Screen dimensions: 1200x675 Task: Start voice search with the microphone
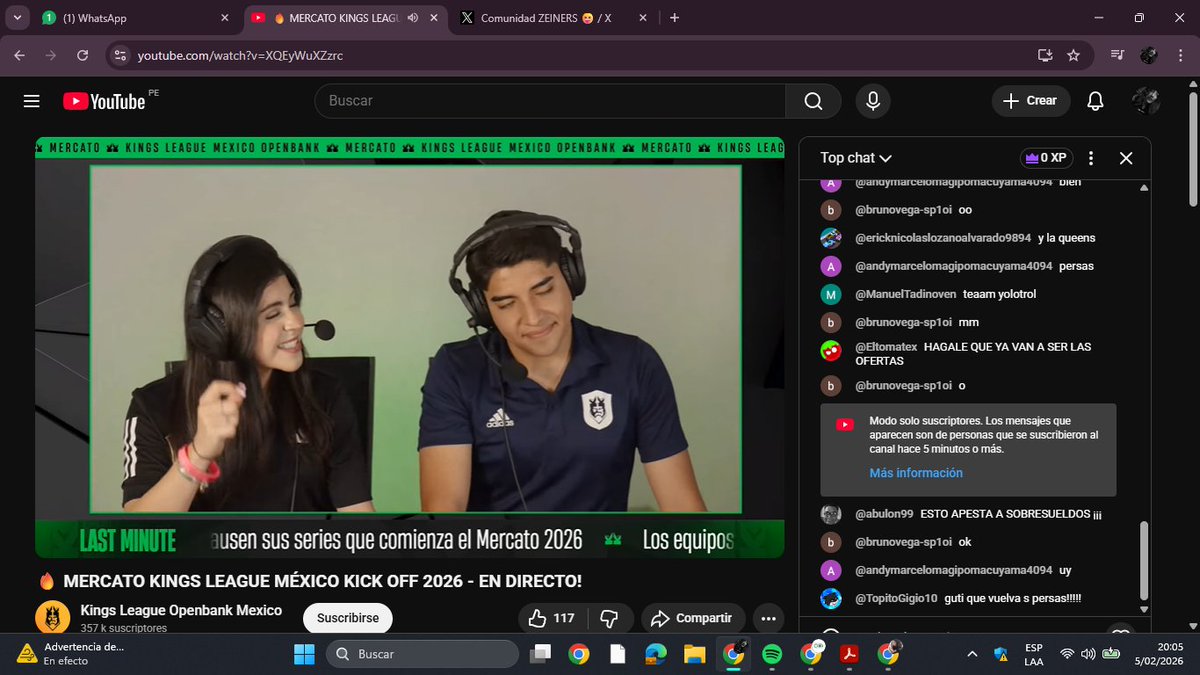pos(873,101)
